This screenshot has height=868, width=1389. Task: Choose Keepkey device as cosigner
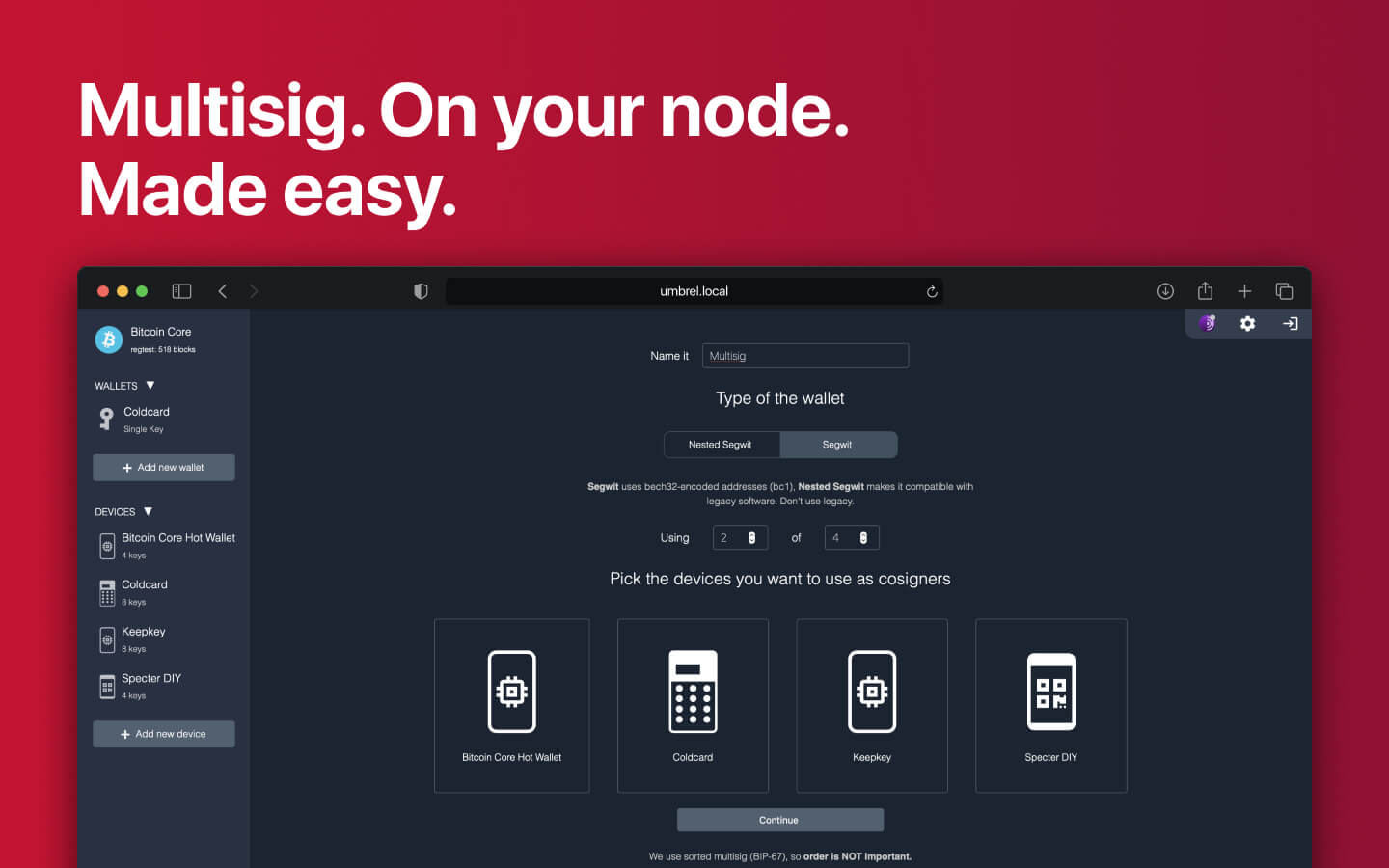click(x=872, y=705)
